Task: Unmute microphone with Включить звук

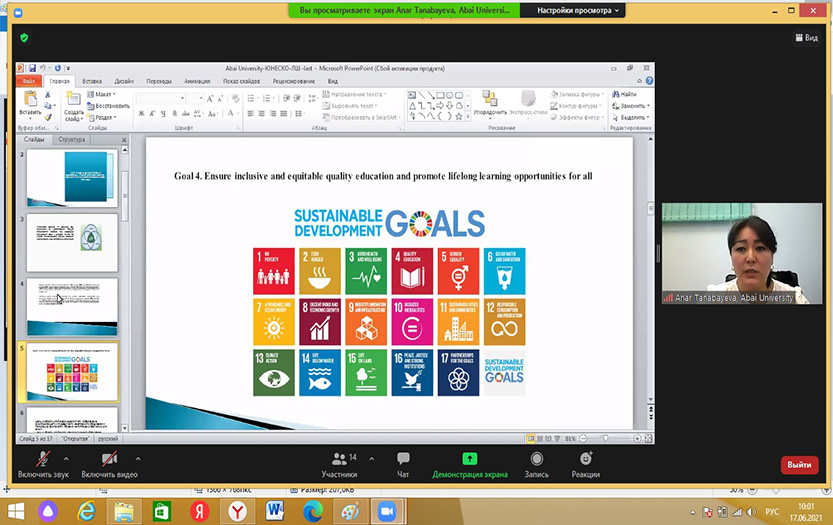Action: pyautogui.click(x=43, y=464)
